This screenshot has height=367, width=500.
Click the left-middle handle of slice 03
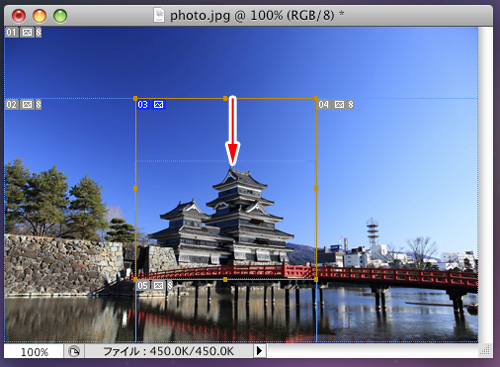point(135,189)
